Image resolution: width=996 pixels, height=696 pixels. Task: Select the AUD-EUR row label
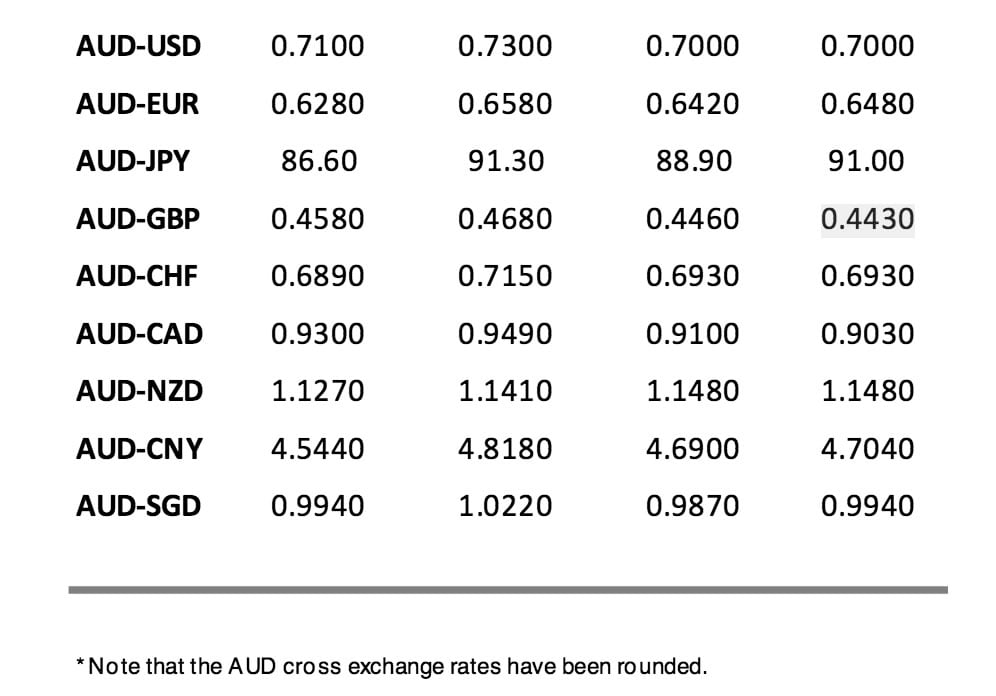coord(137,104)
